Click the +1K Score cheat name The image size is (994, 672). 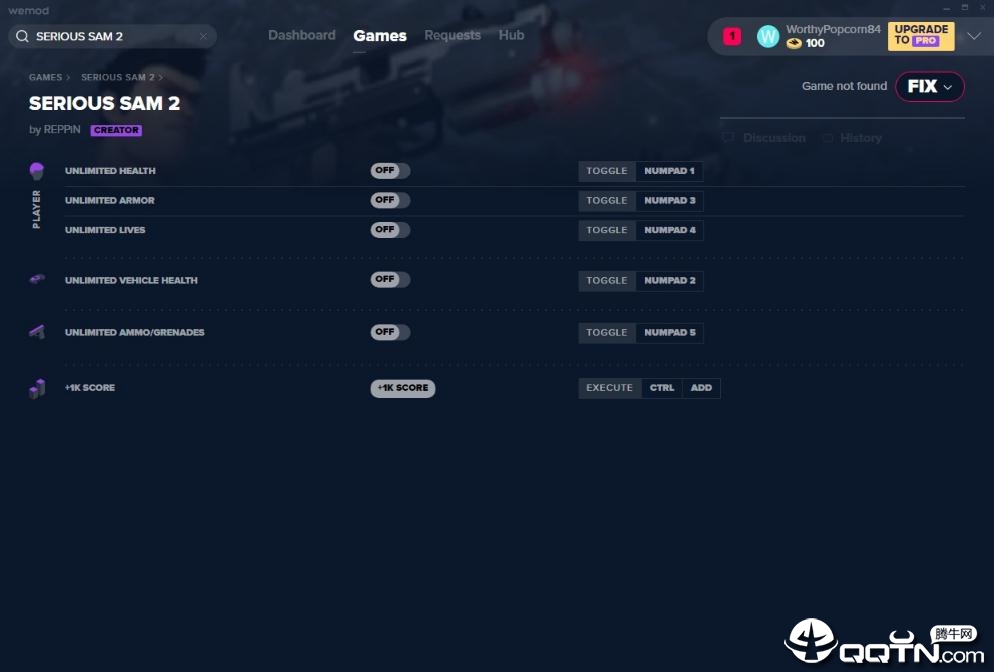(90, 388)
